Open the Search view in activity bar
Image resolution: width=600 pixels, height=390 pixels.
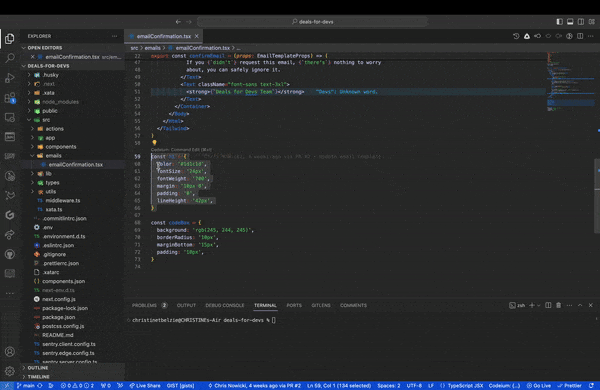click(x=10, y=58)
